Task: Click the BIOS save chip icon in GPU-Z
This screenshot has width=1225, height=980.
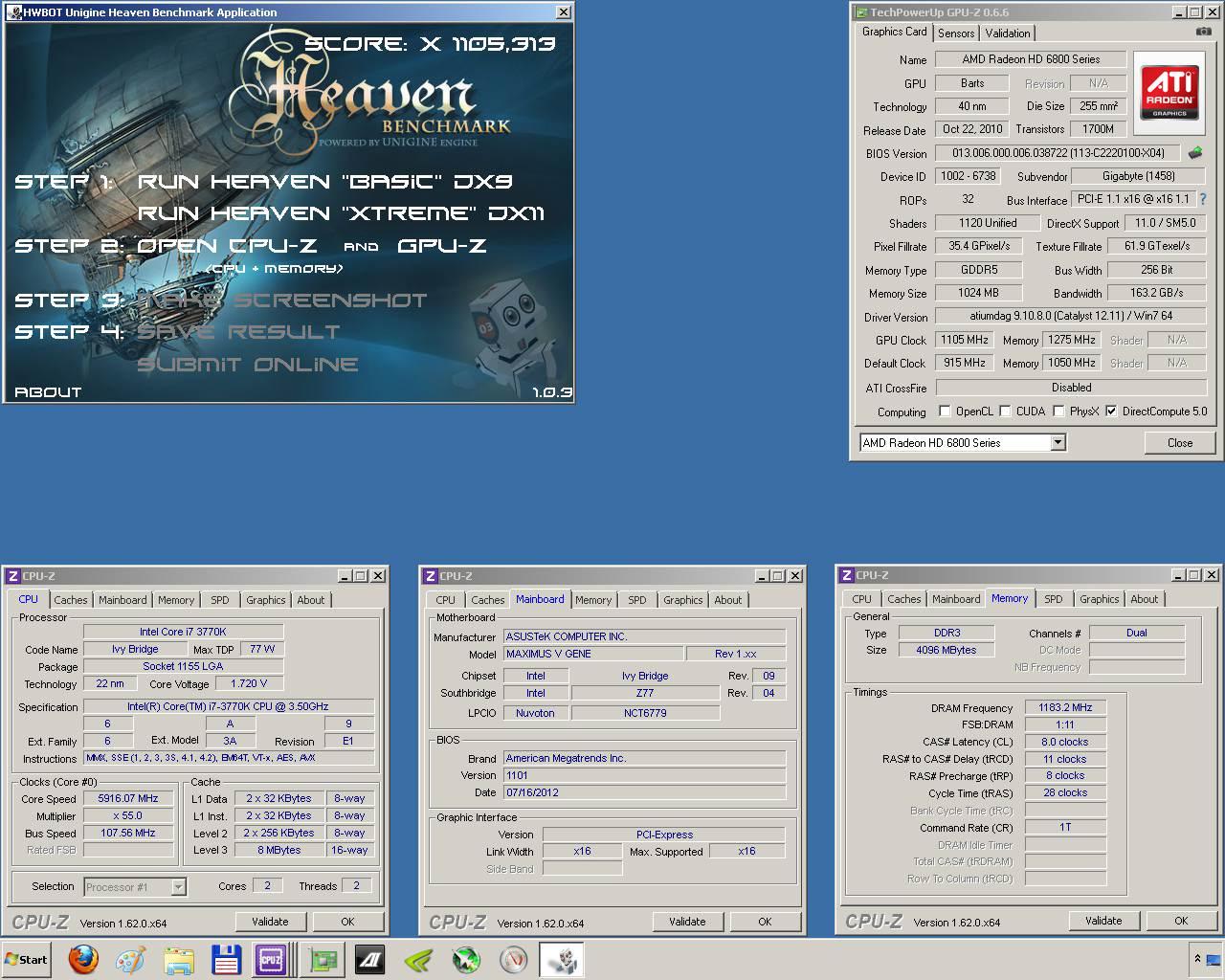Action: [x=1195, y=153]
